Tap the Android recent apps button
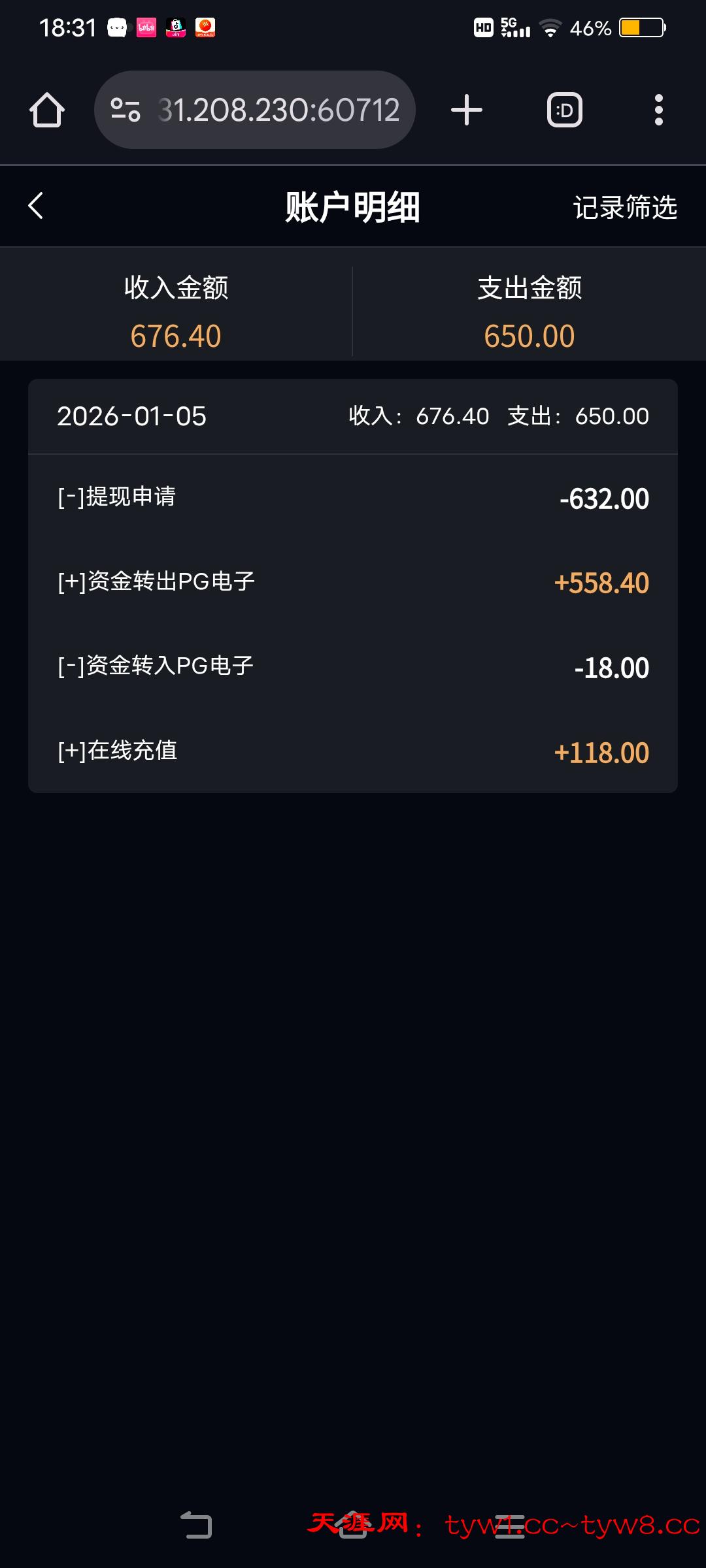Screen dimensions: 706x1568 510,1526
